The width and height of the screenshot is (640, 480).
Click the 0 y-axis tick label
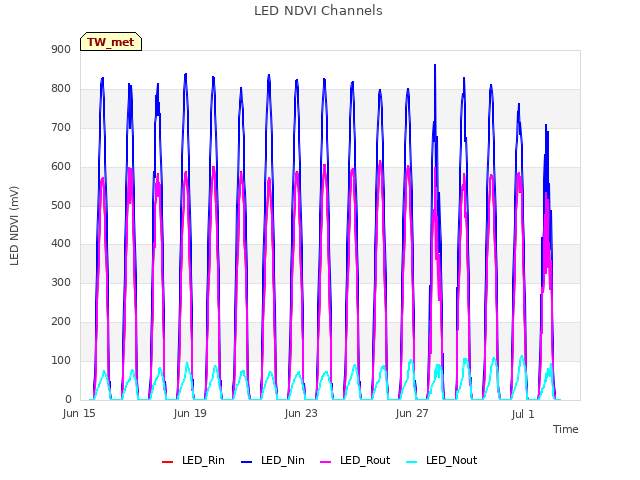point(68,399)
